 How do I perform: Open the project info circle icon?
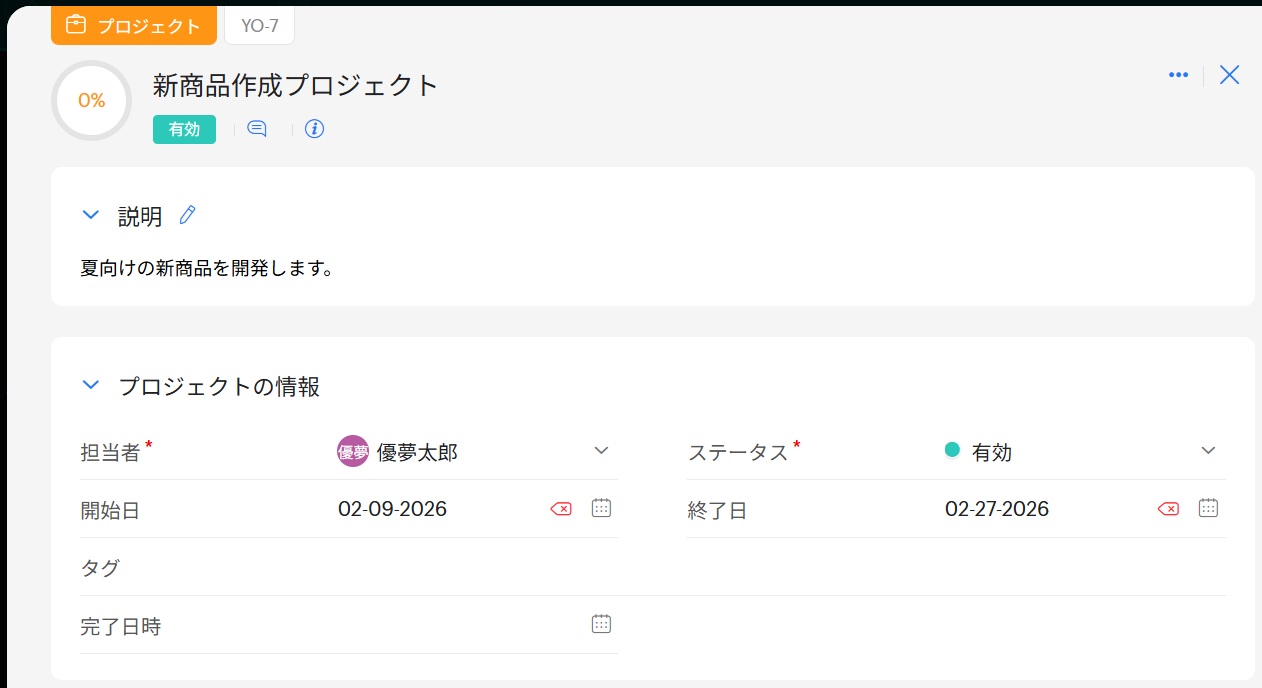(x=315, y=129)
